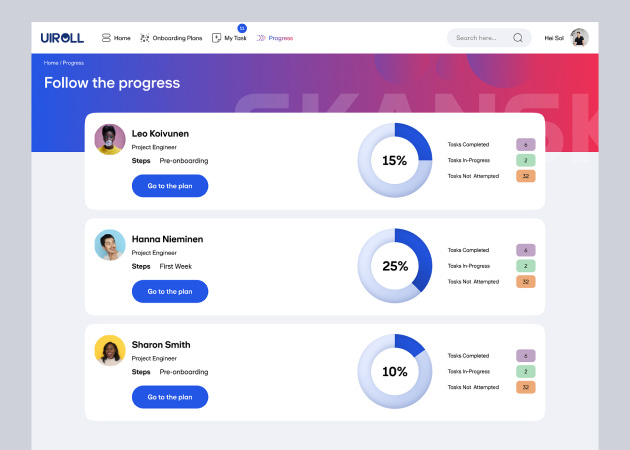Click Hanna Nieminen's 25% progress ring
630x450 pixels.
395,266
